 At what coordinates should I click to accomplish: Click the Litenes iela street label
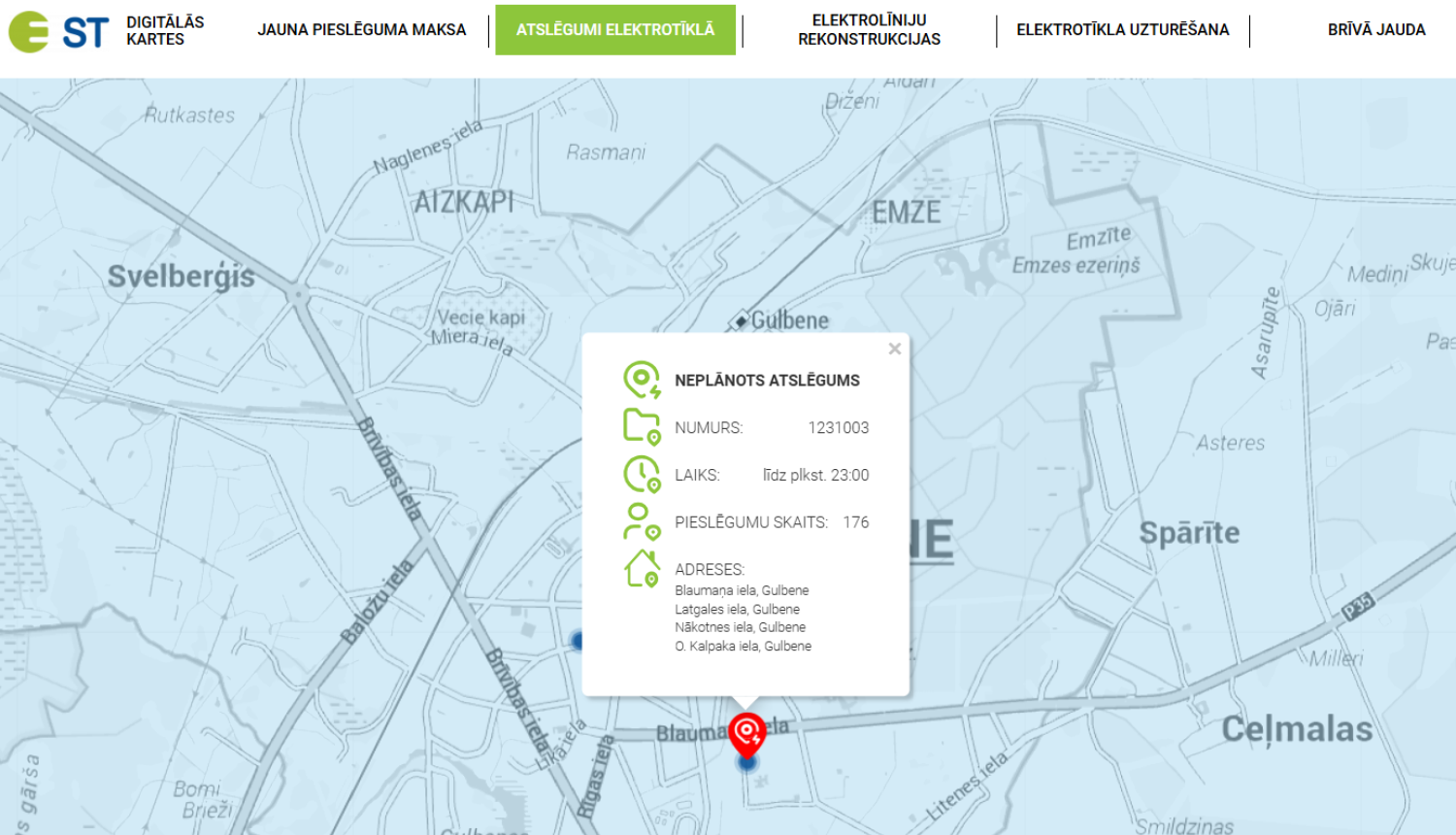coord(967,787)
